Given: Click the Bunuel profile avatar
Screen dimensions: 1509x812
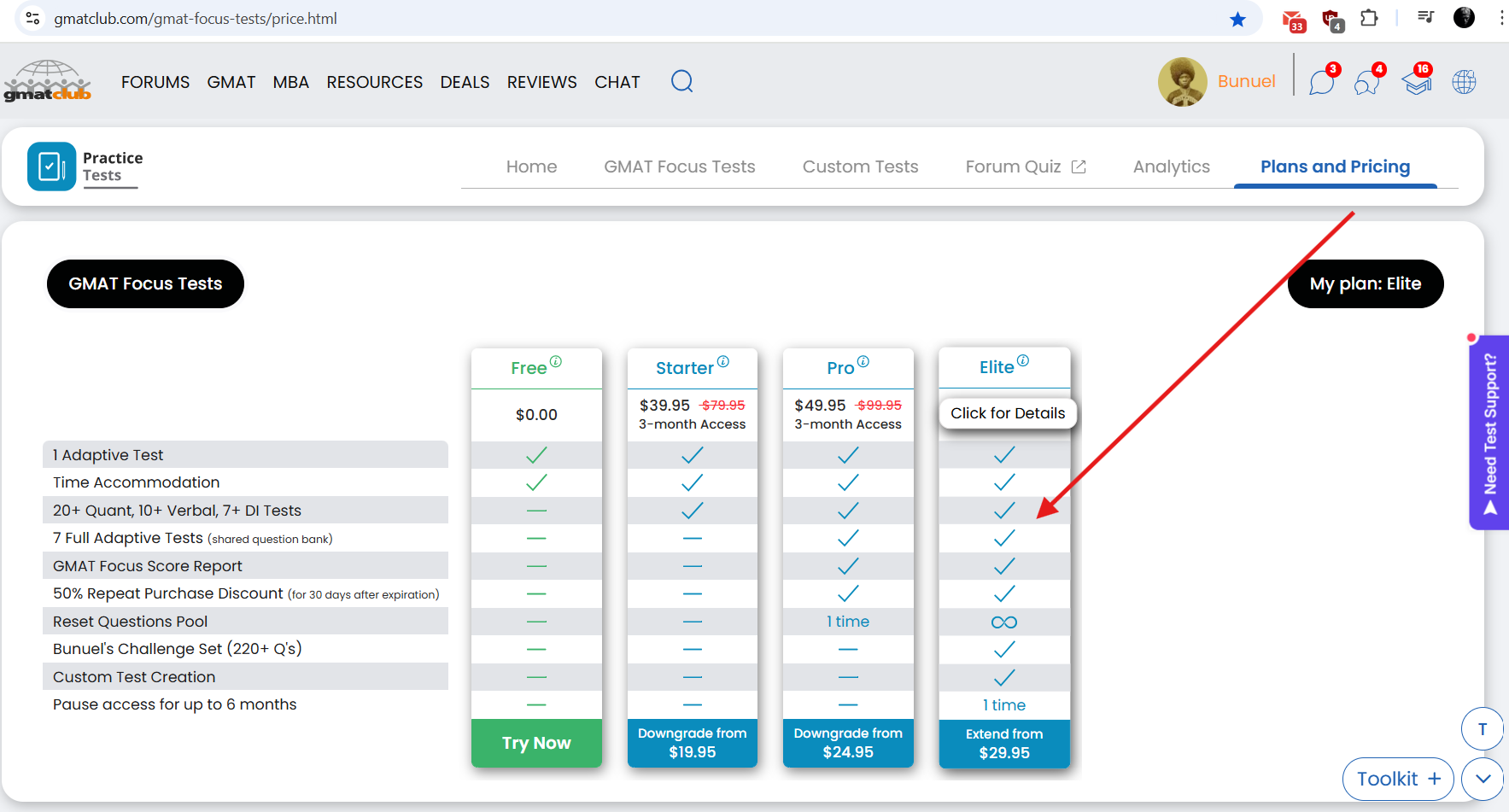Looking at the screenshot, I should (1182, 82).
